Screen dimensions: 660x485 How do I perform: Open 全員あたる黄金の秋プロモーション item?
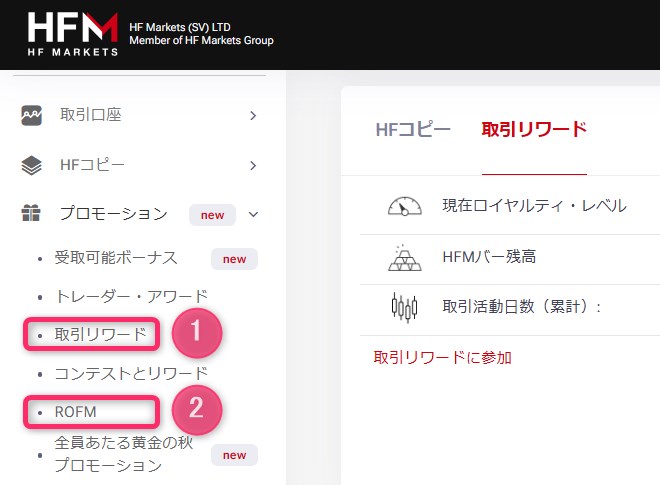(124, 454)
